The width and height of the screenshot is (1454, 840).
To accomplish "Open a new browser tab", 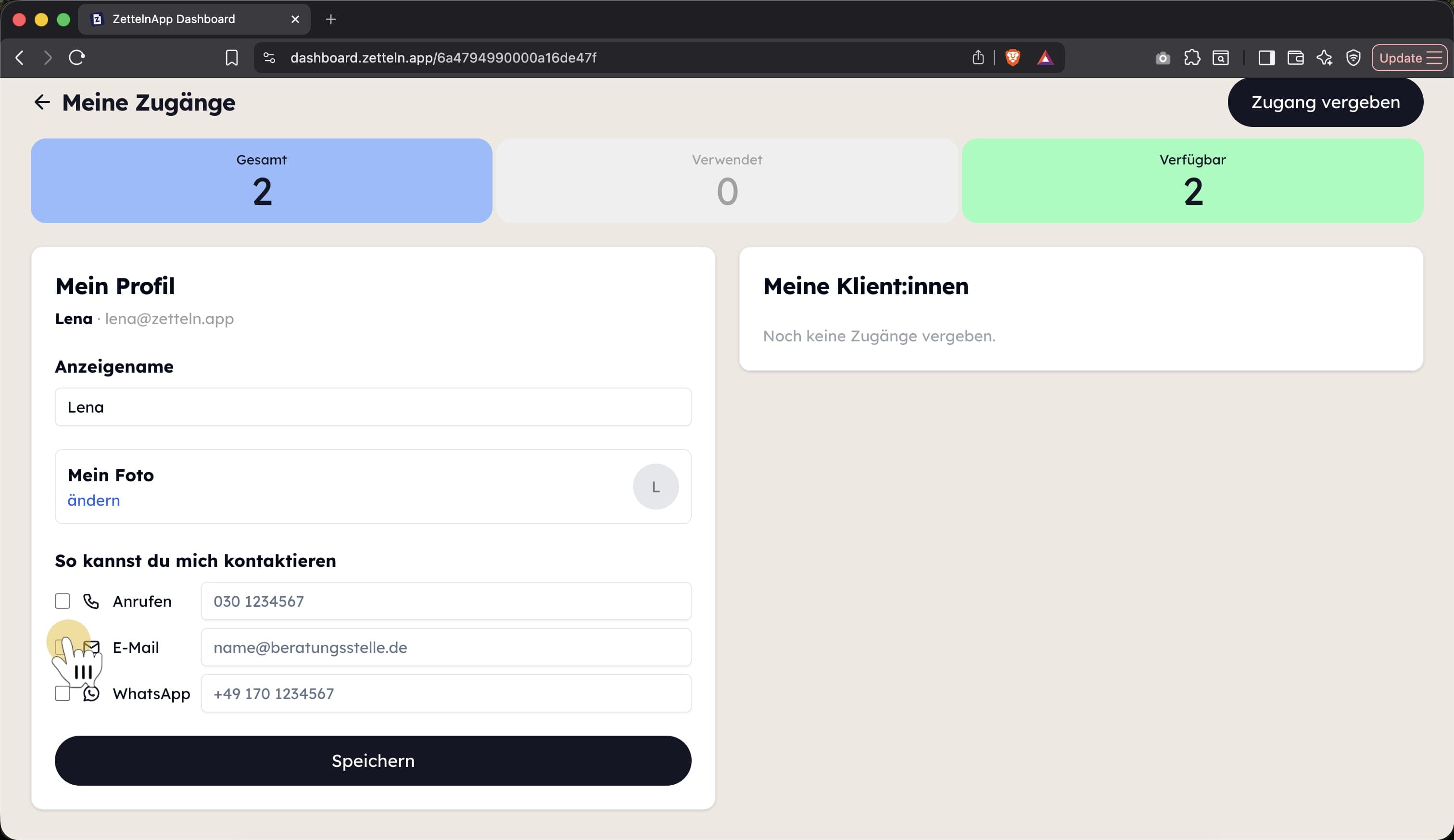I will coord(330,19).
